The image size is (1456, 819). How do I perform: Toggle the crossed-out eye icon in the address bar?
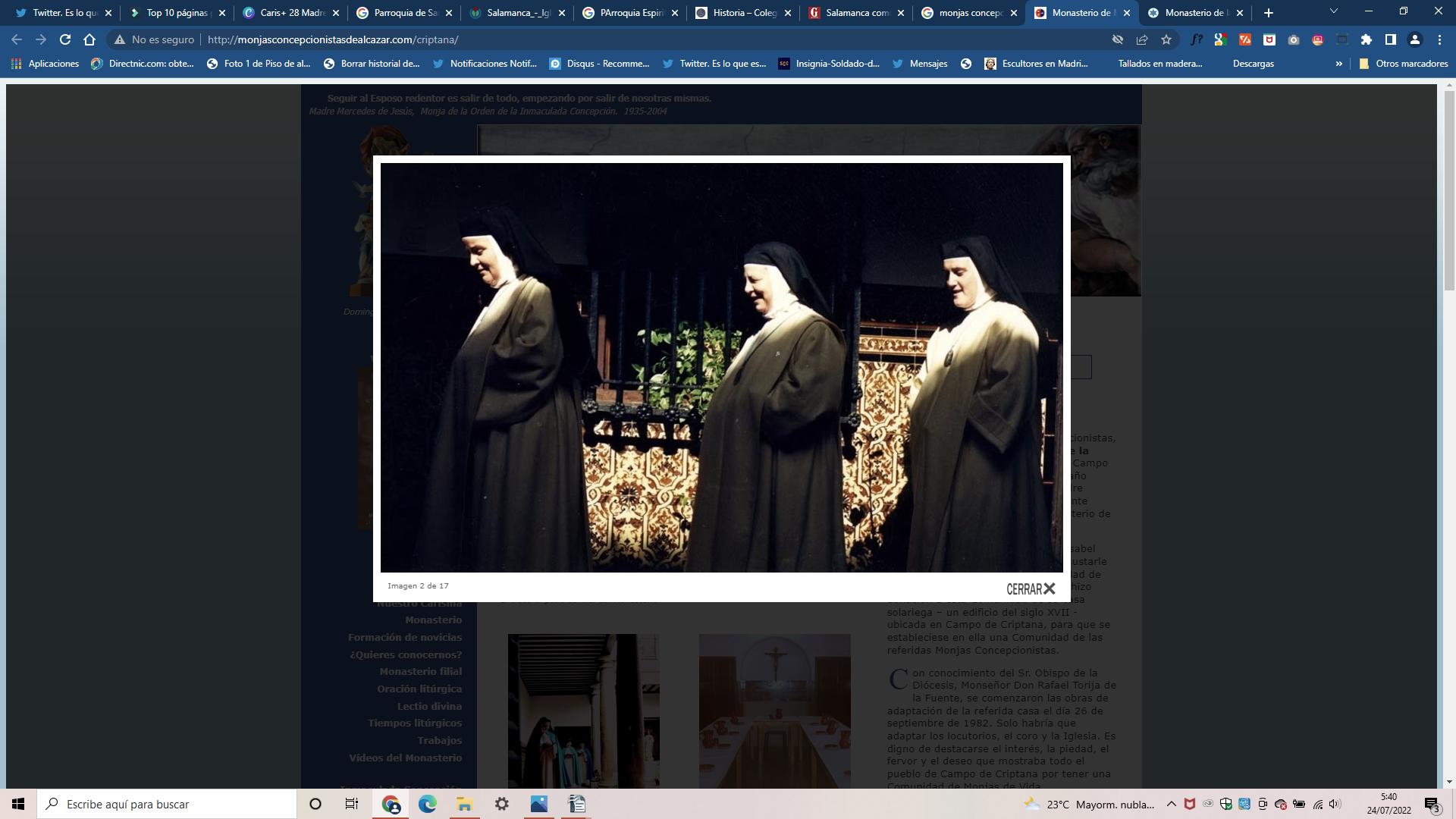coord(1118,39)
